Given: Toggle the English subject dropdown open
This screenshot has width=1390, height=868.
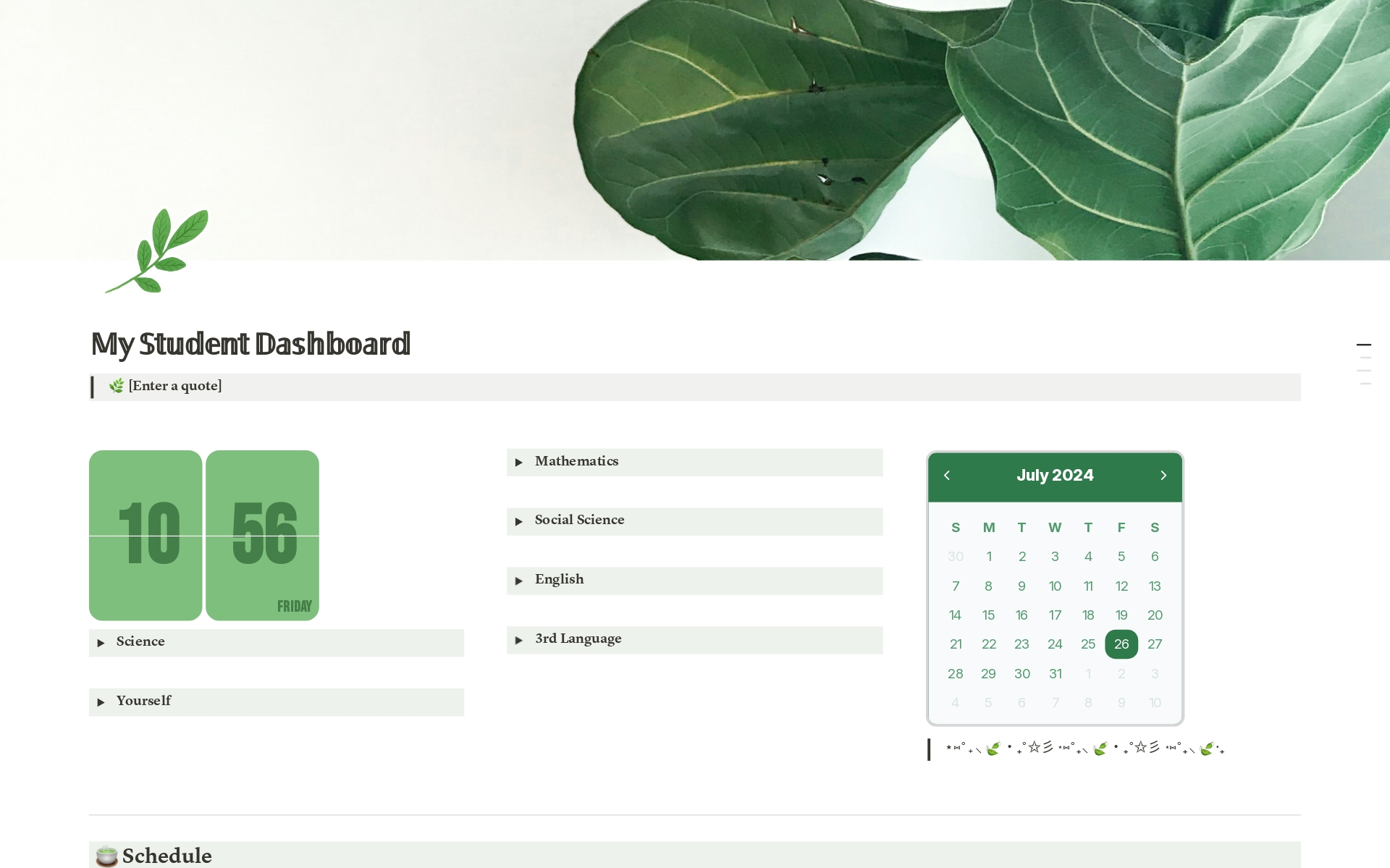Looking at the screenshot, I should [520, 579].
